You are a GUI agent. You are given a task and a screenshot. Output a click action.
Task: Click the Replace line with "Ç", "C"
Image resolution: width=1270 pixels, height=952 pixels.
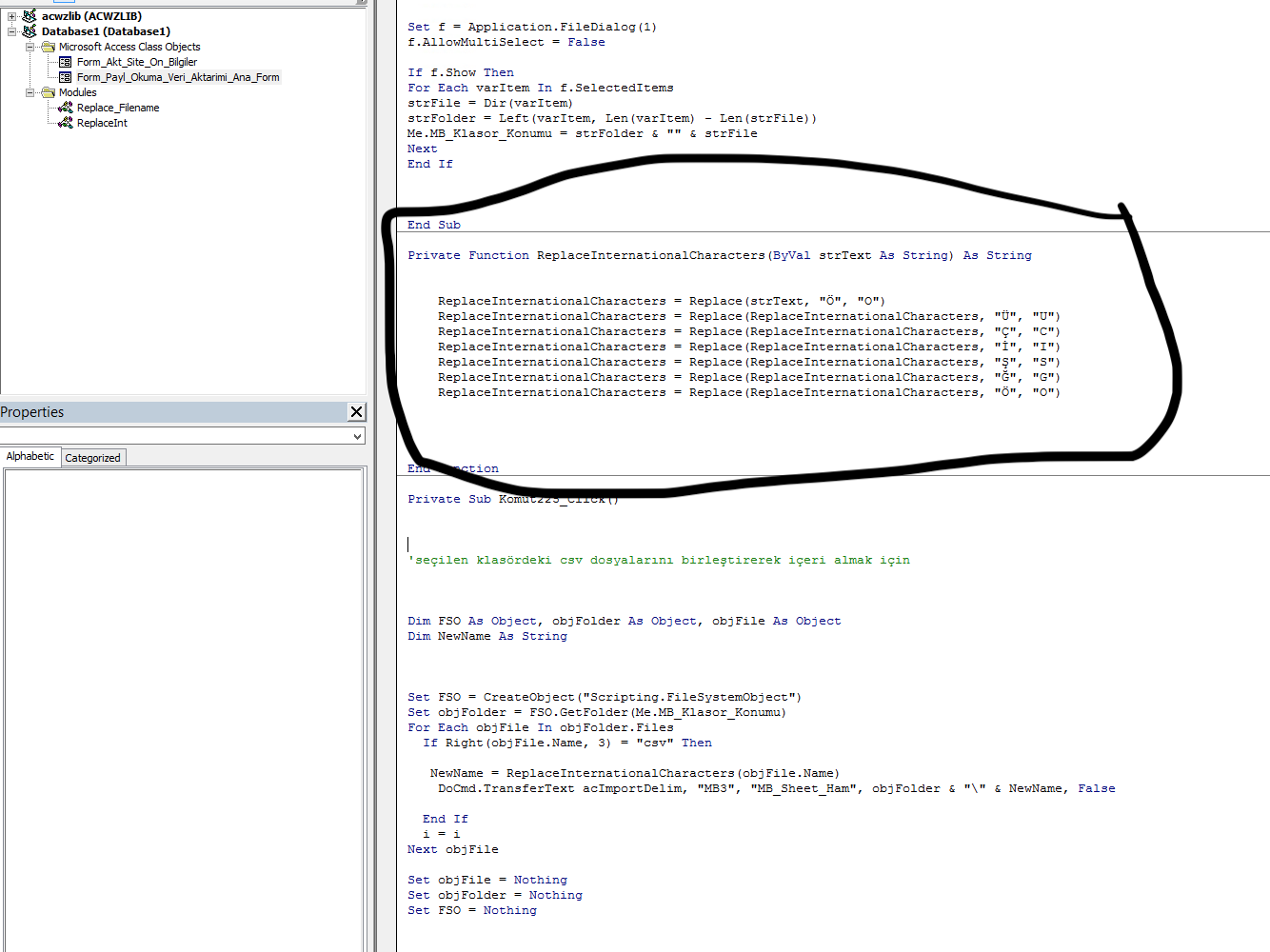click(x=749, y=331)
